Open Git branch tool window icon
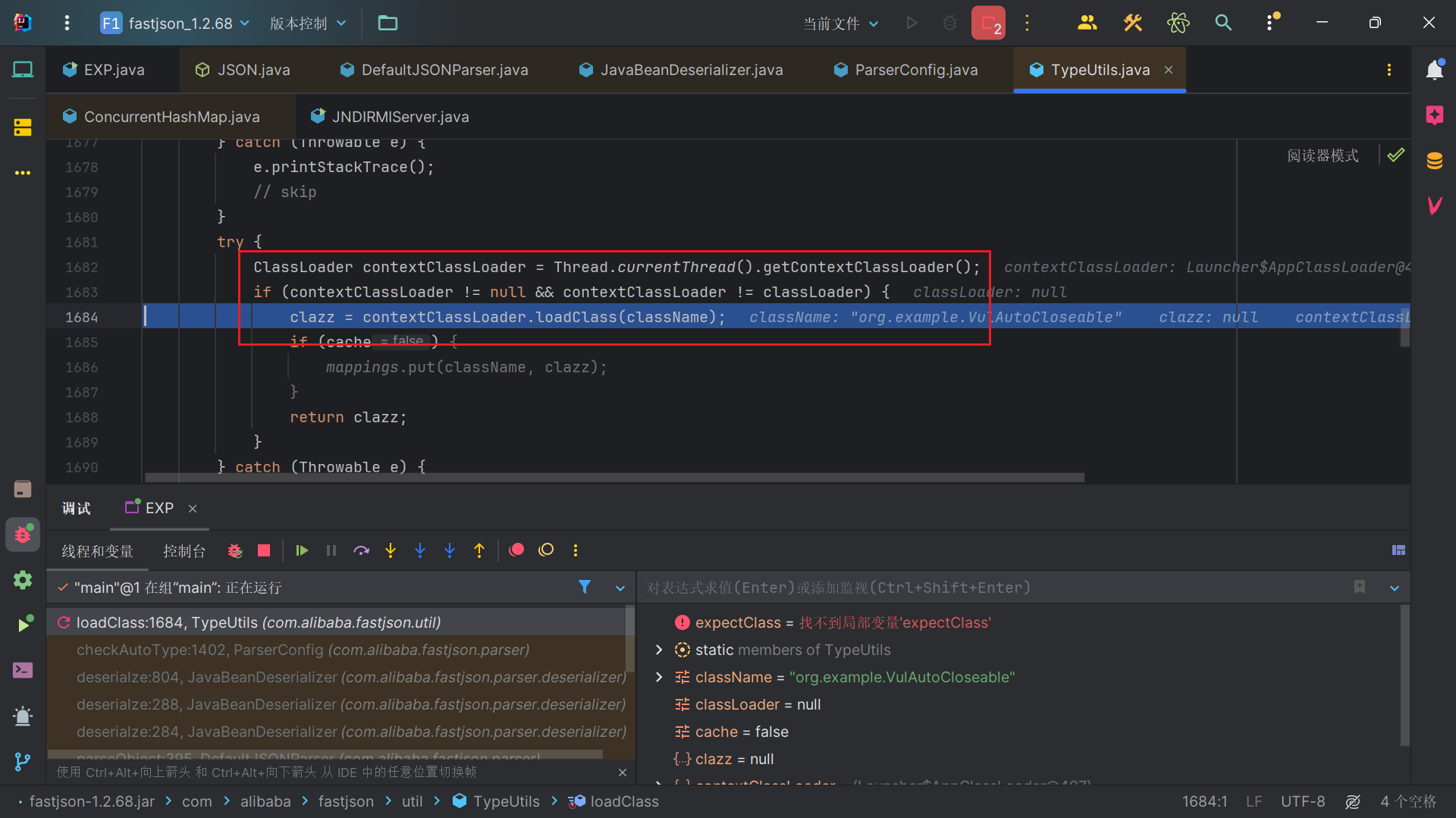 point(23,761)
